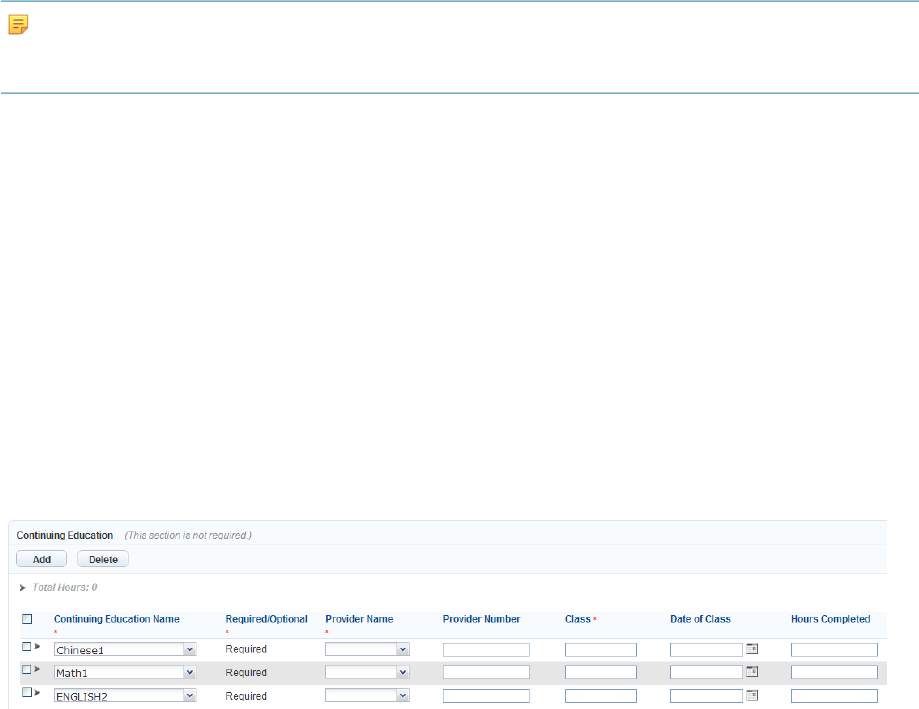Image resolution: width=919 pixels, height=709 pixels.
Task: Focus Hours Completed field in Chinese1 row
Action: pos(834,649)
